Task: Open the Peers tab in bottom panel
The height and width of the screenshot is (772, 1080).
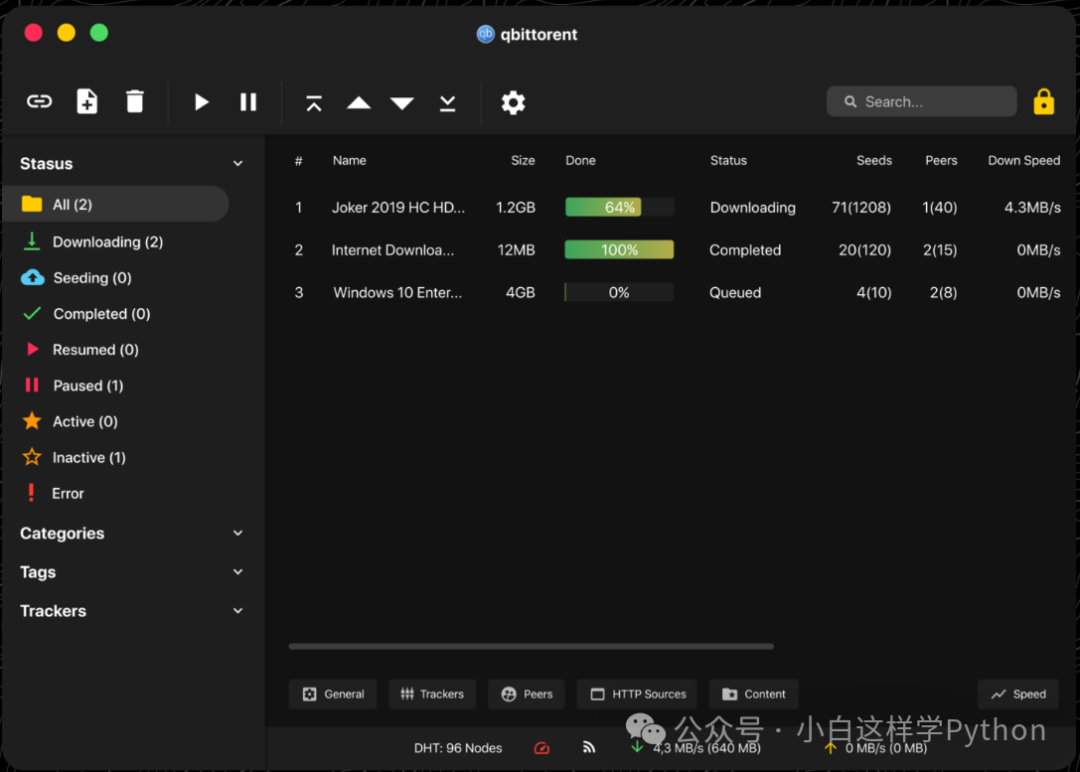Action: (527, 694)
